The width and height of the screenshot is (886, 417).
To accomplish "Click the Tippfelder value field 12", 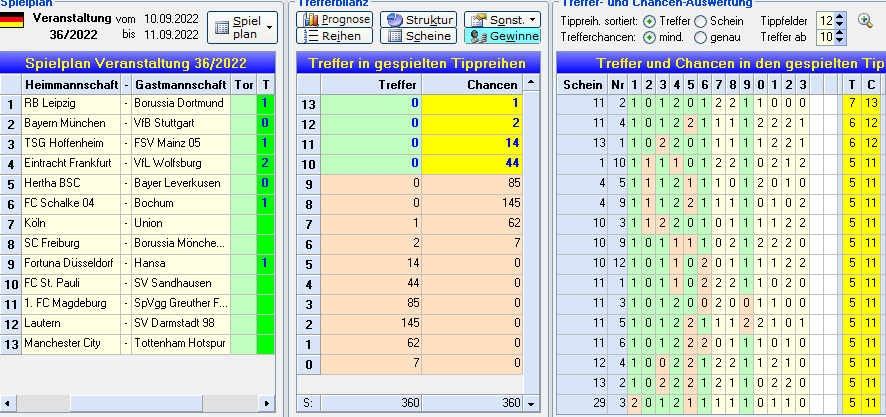I will click(x=826, y=21).
